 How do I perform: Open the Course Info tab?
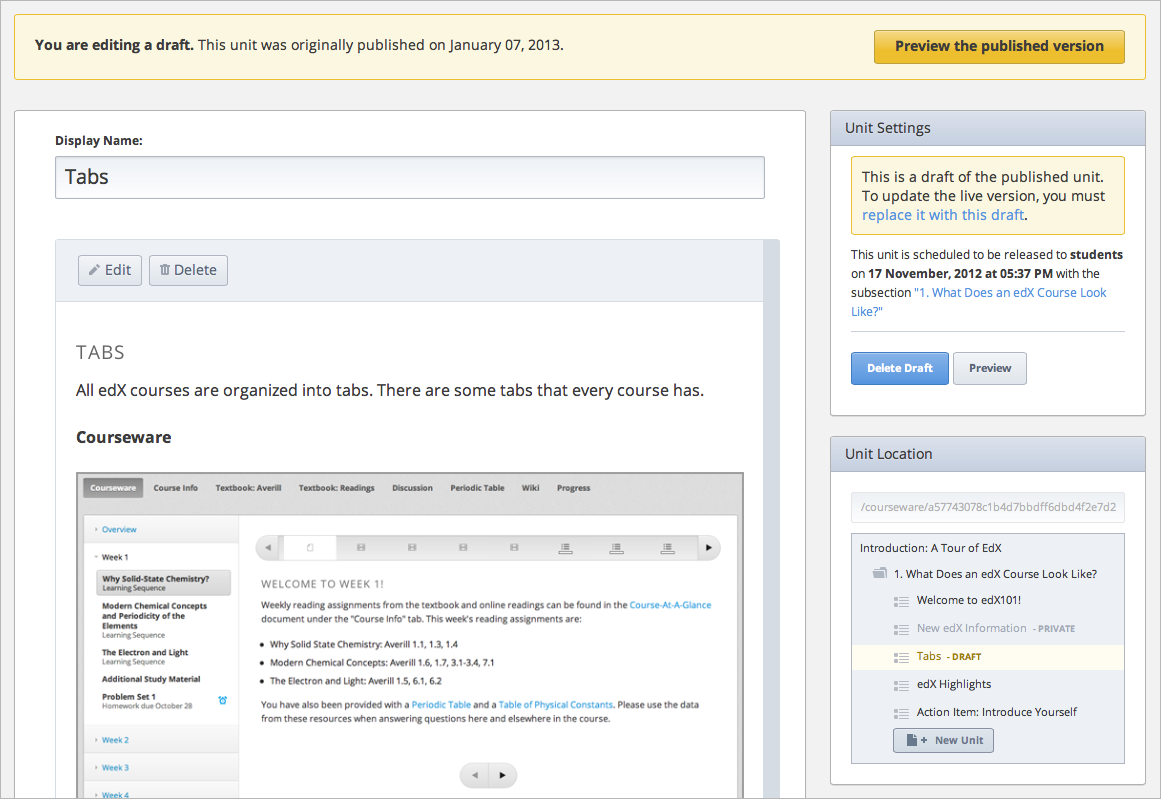pos(175,488)
